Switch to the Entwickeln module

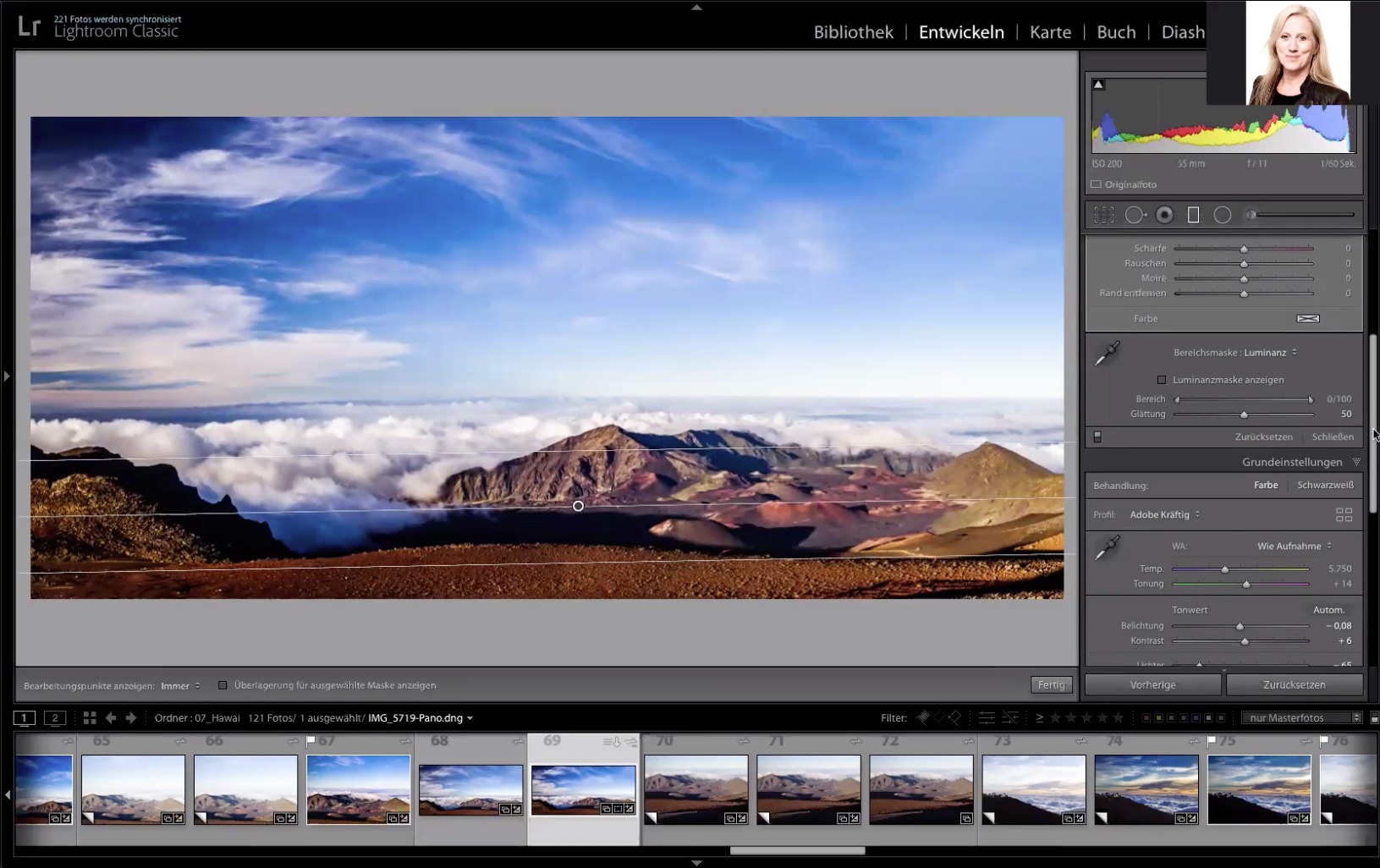click(x=961, y=31)
